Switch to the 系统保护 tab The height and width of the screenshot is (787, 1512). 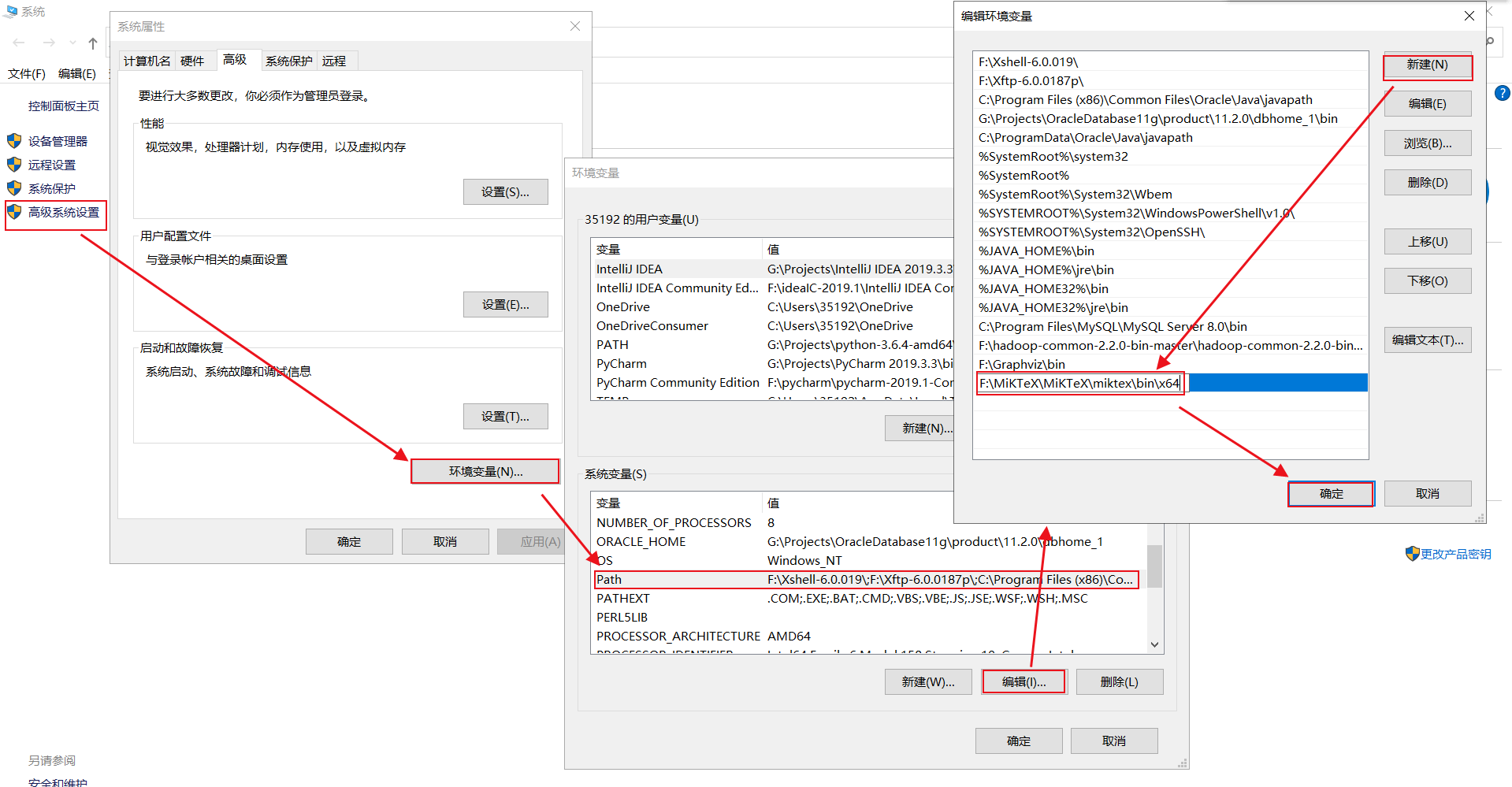(x=289, y=61)
